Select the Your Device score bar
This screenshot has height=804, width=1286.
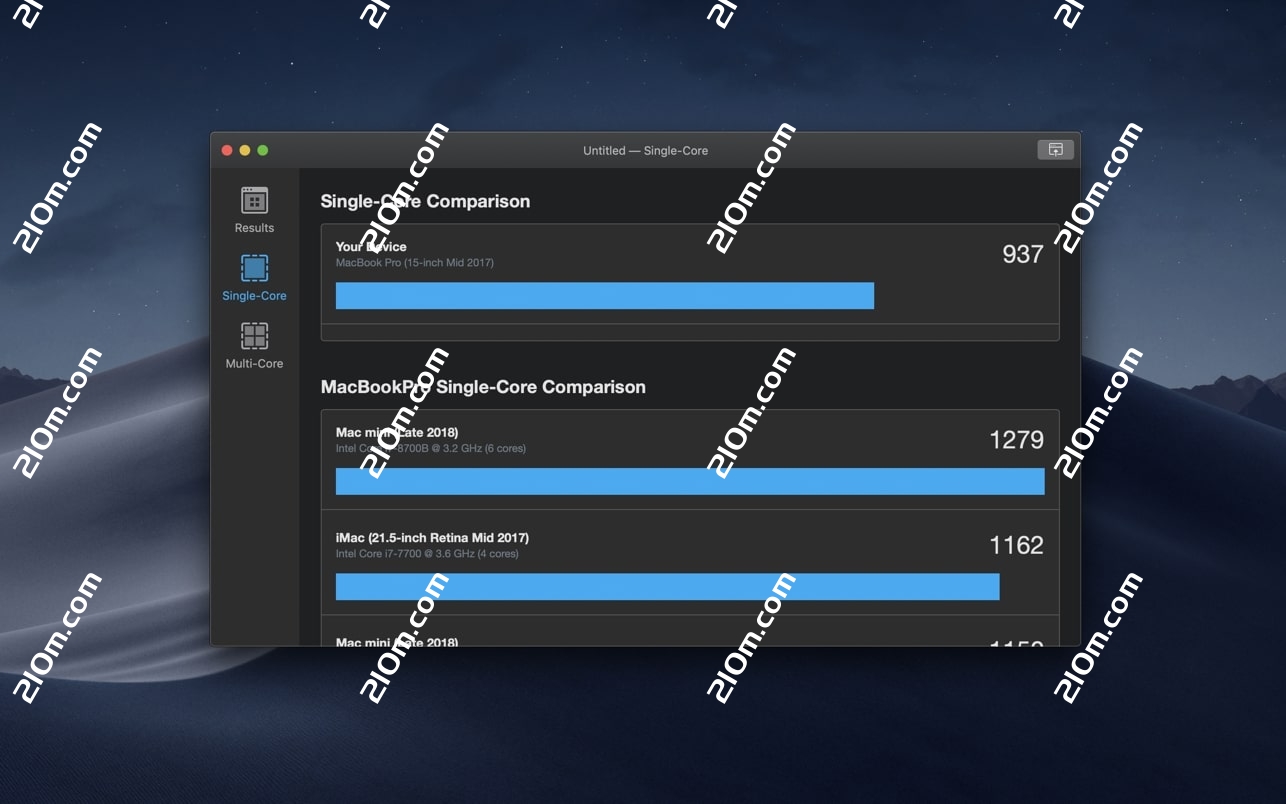click(605, 296)
